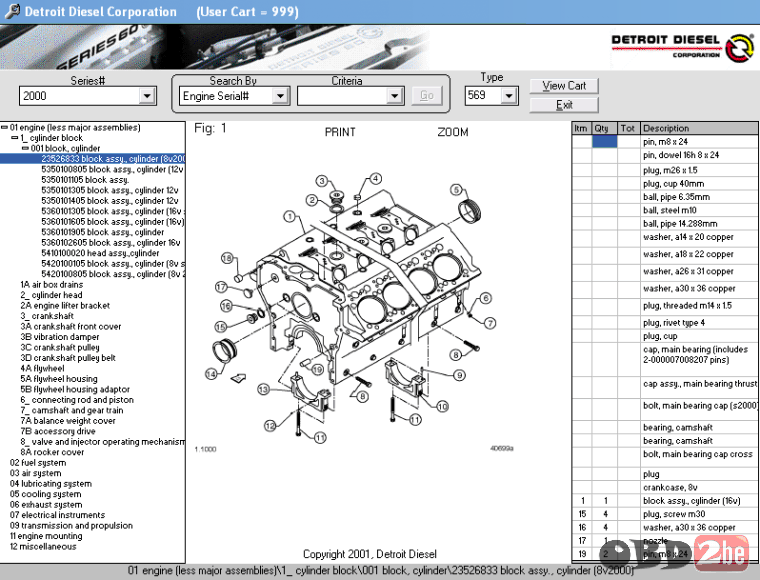760x580 pixels.
Task: Open 3D crankshaft pulley belt
Action: coord(68,358)
